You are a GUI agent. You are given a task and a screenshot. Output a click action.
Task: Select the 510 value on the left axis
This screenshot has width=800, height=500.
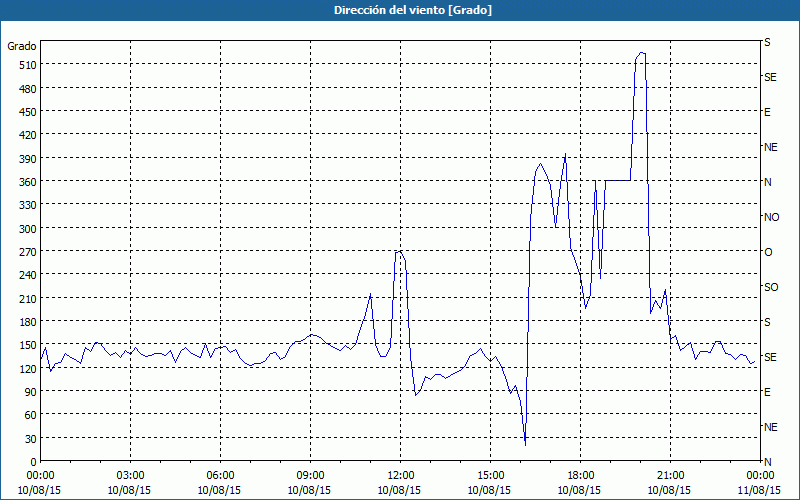tap(28, 65)
